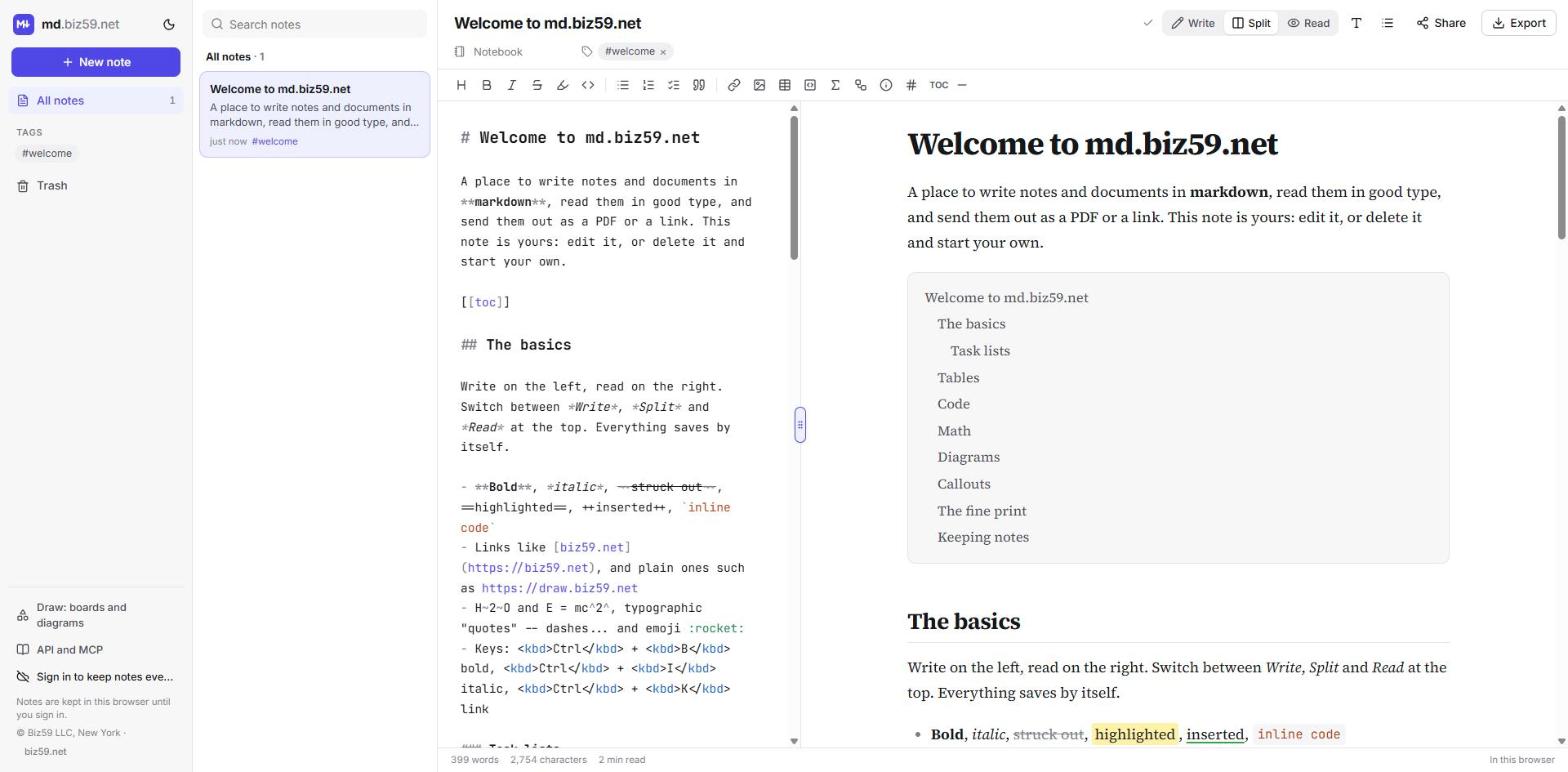Open the Welcome to md.biz59.net note card

pyautogui.click(x=315, y=115)
